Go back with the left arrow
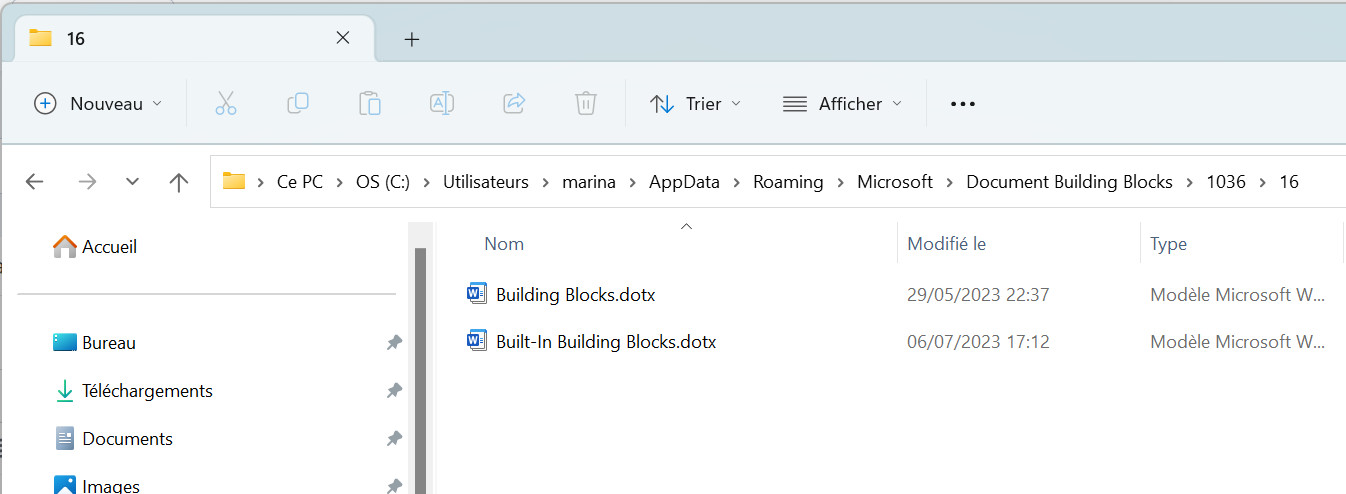This screenshot has width=1346, height=494. coord(34,181)
